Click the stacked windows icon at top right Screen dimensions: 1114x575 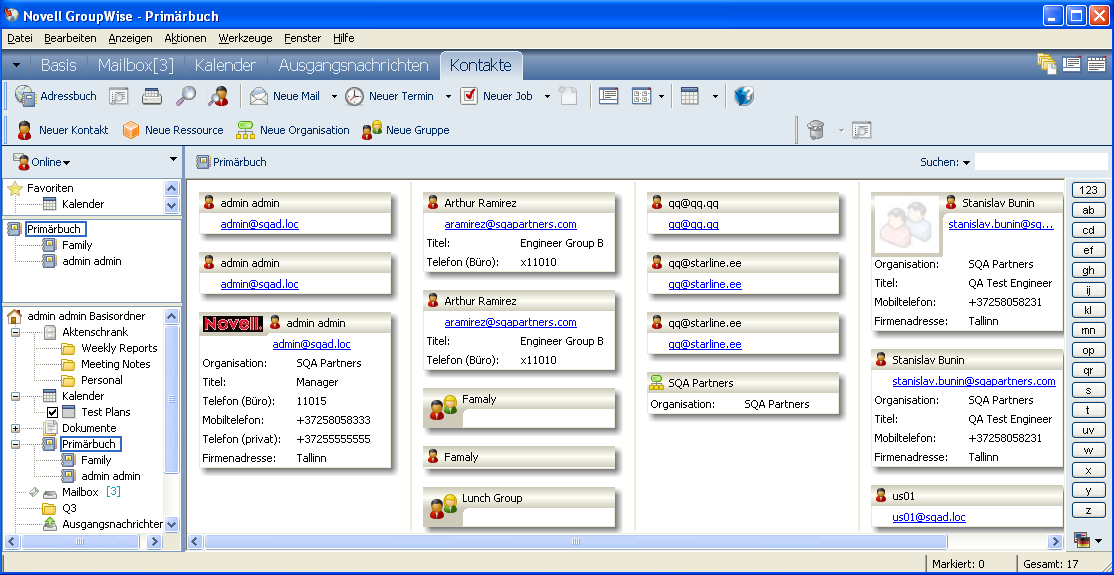[1047, 64]
